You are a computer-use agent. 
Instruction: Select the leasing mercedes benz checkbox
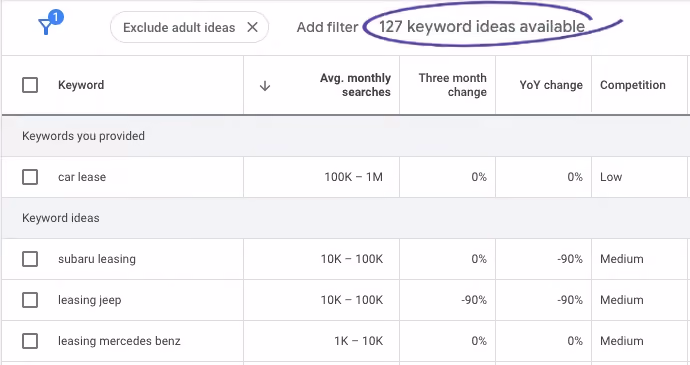pos(30,341)
